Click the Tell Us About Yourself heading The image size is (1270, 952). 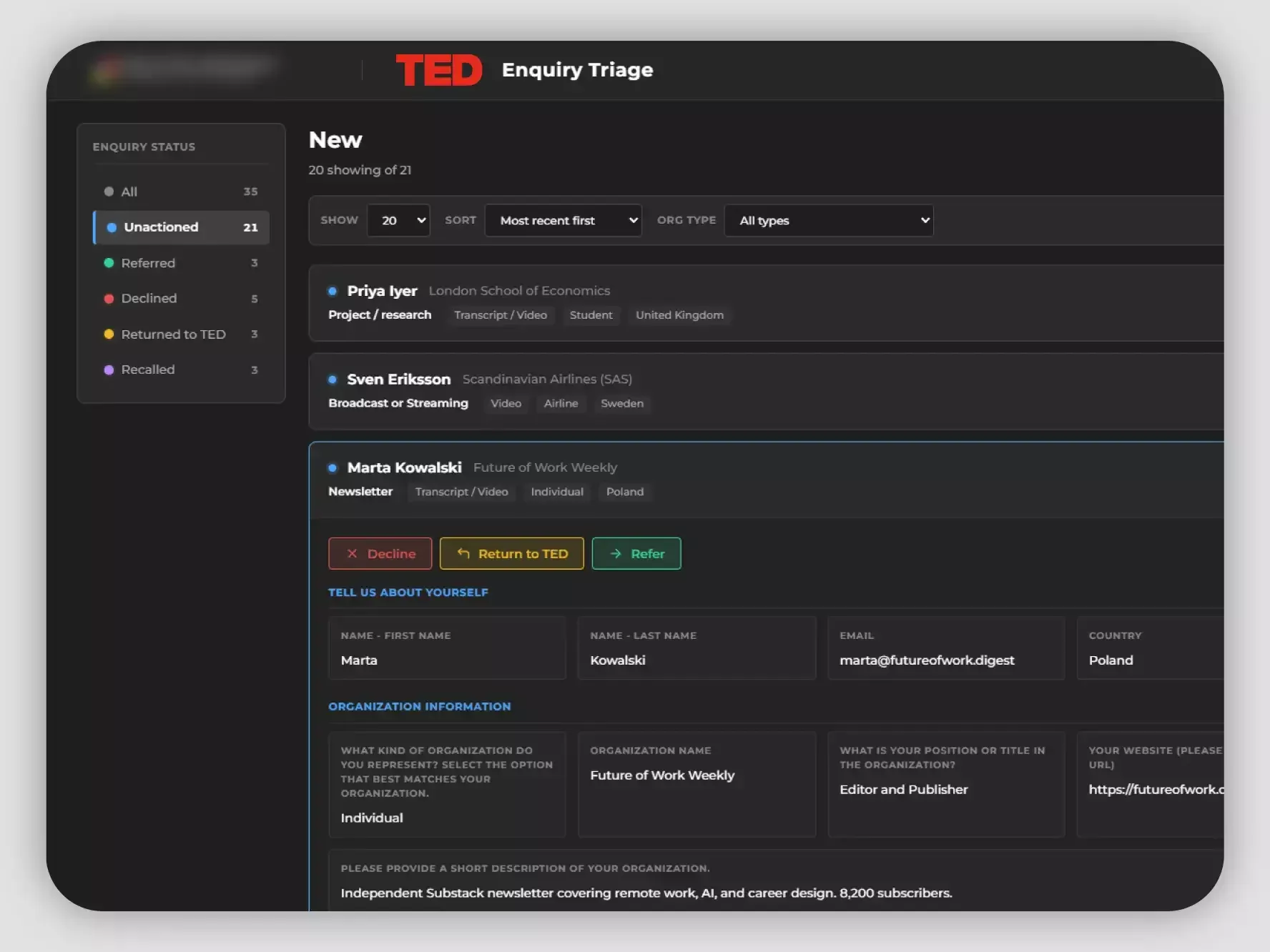(408, 592)
